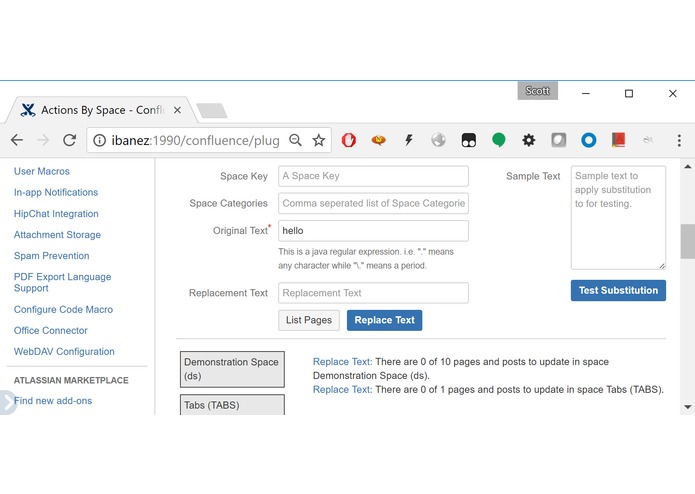This screenshot has width=695, height=494.
Task: Click Find new add-ons link
Action: coord(53,401)
